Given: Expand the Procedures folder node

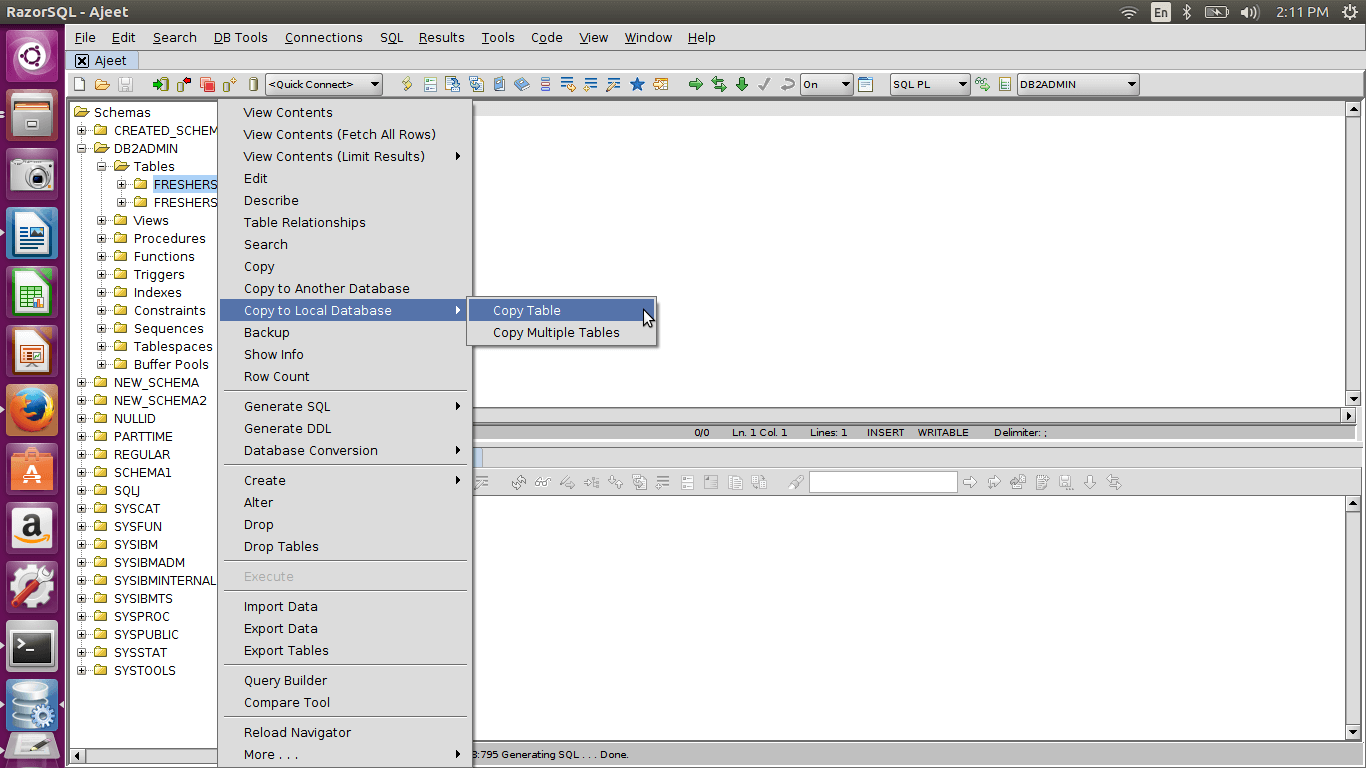Looking at the screenshot, I should [x=102, y=238].
